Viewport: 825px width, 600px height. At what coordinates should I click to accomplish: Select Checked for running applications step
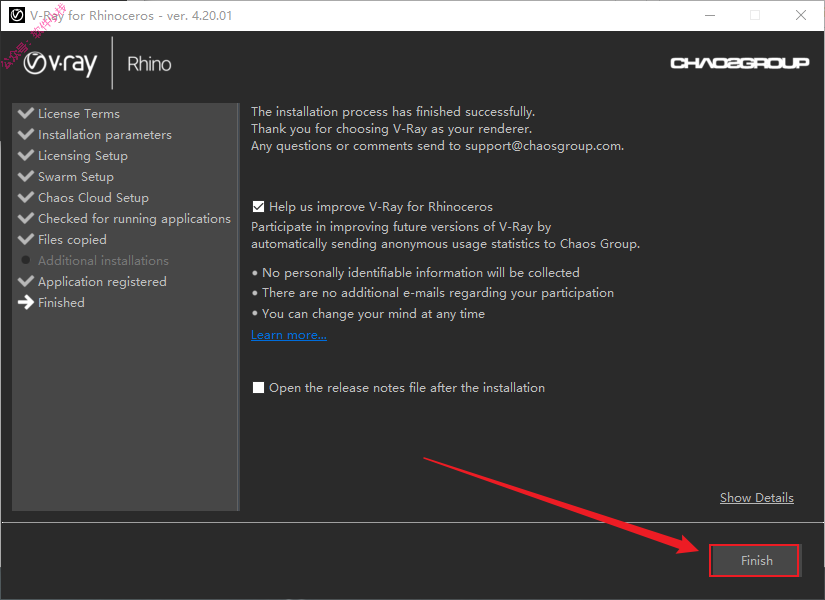[134, 219]
